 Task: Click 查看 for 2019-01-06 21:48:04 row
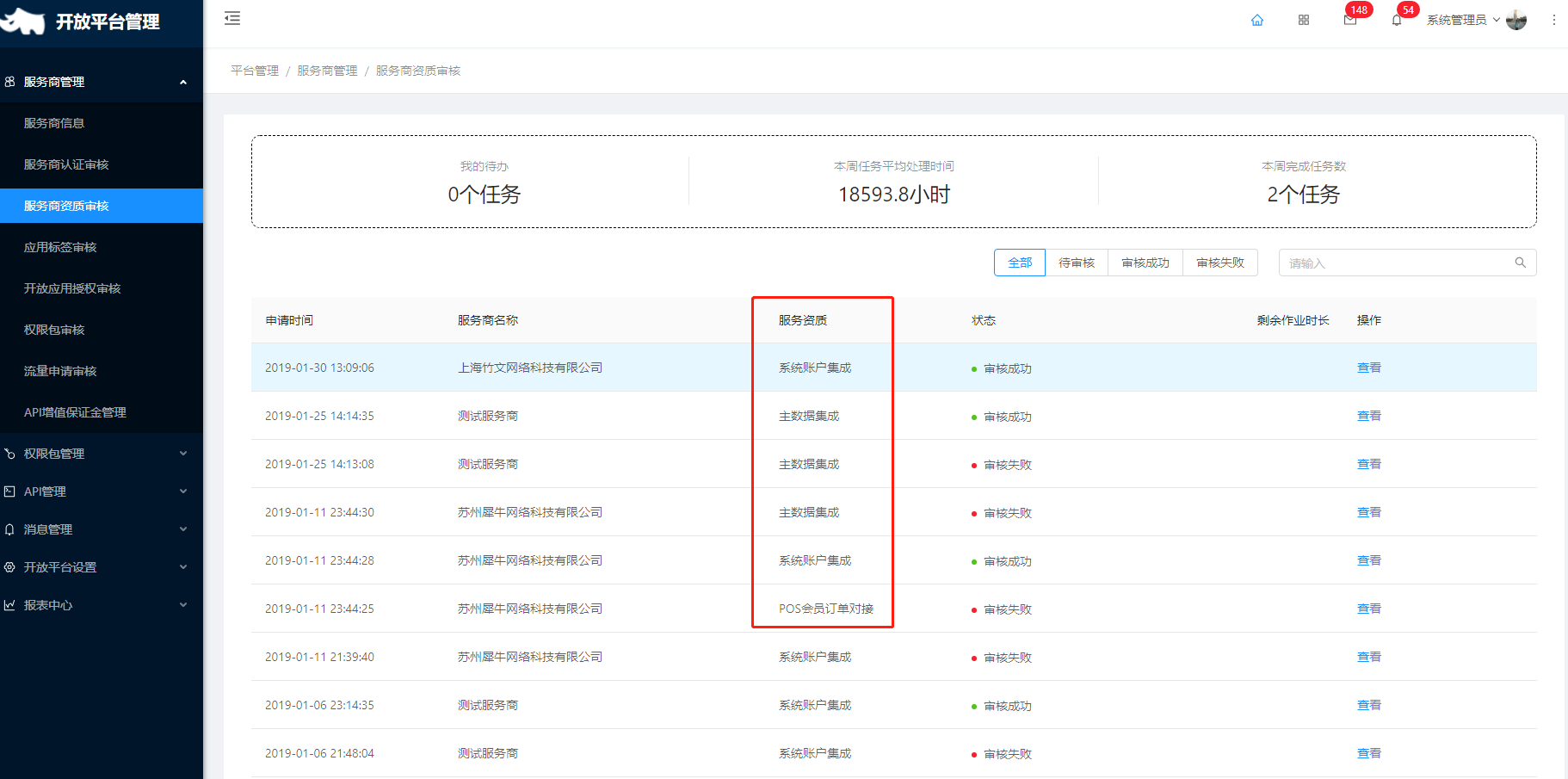[x=1369, y=753]
